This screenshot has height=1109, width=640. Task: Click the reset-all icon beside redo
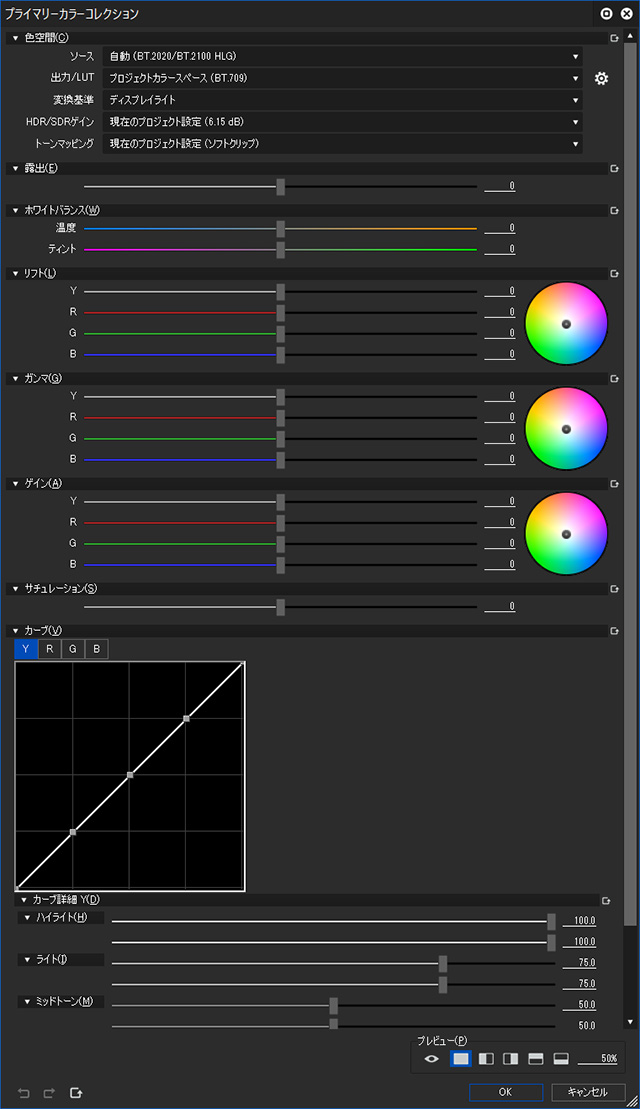tap(76, 1093)
